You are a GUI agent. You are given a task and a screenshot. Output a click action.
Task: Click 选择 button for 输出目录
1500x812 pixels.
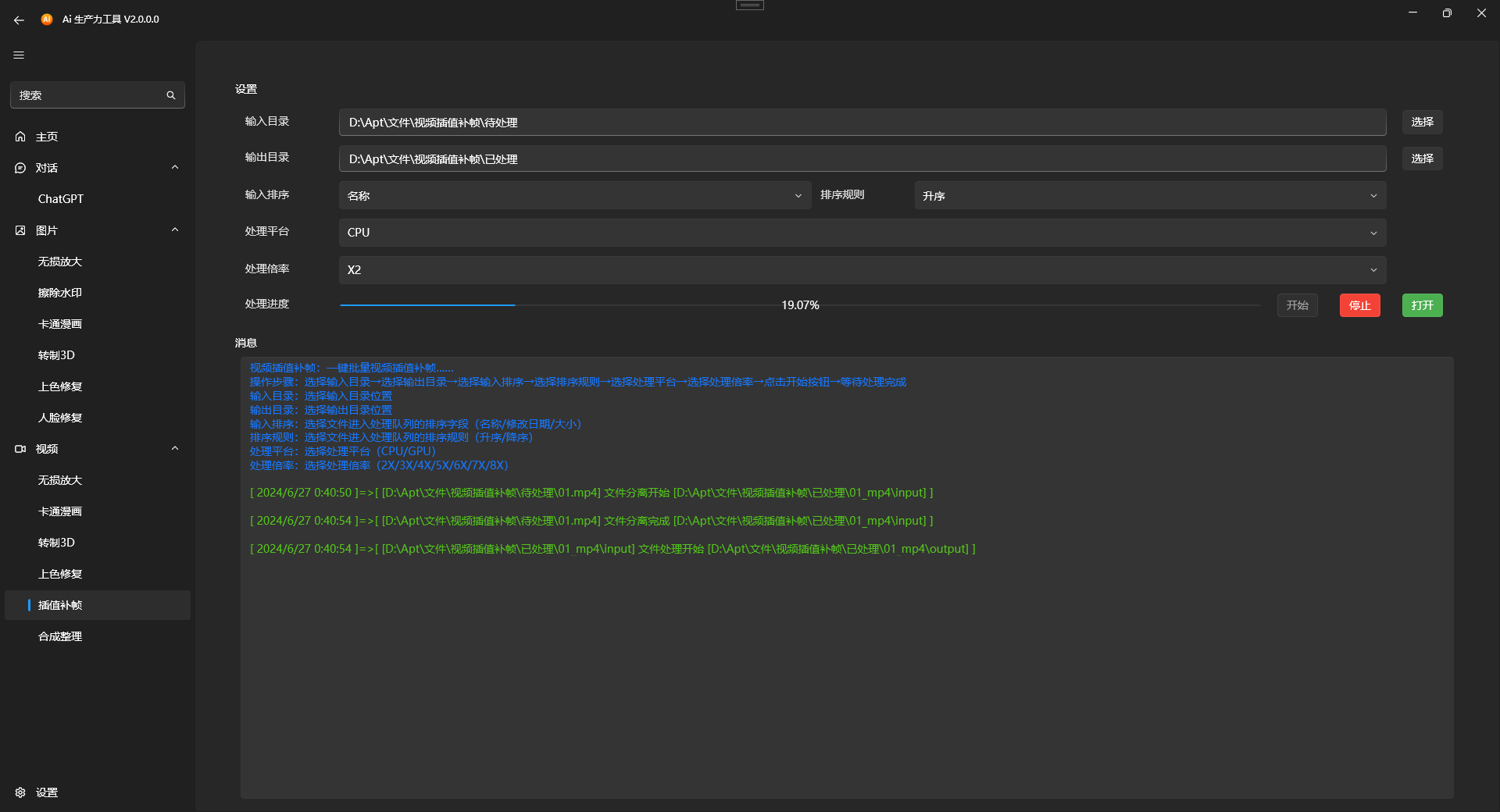click(1422, 158)
